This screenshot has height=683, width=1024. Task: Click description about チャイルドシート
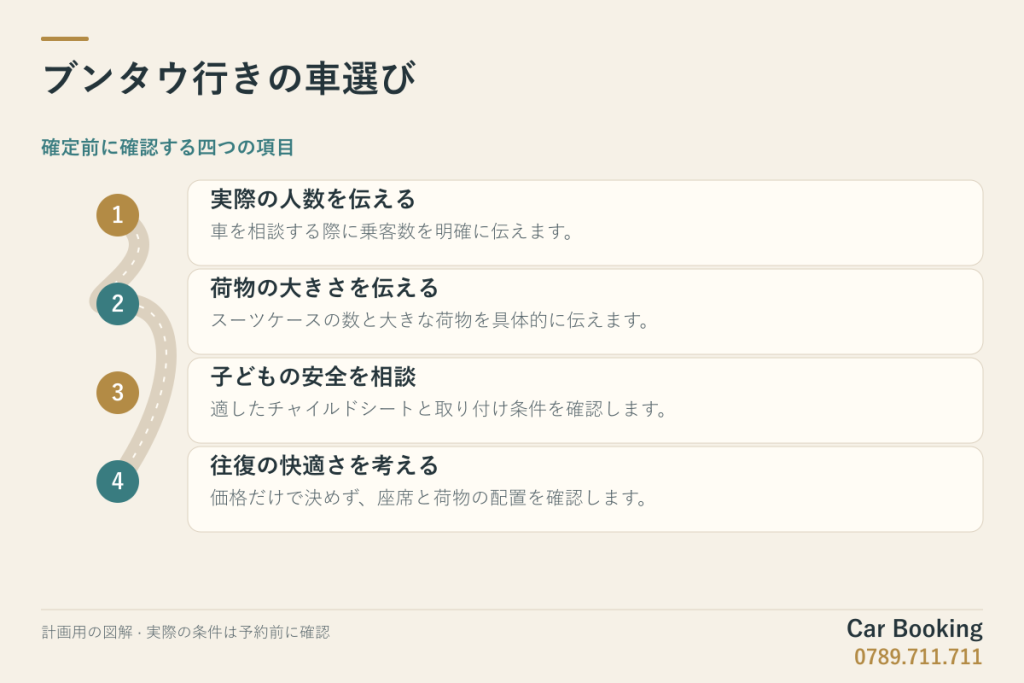(439, 409)
